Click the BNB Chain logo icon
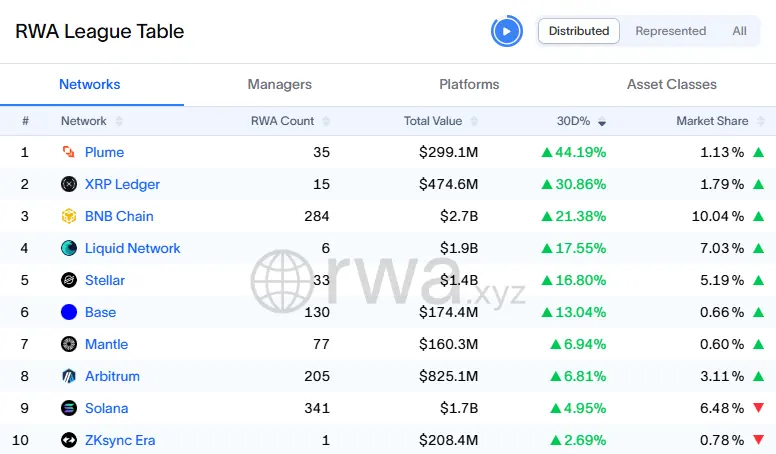The width and height of the screenshot is (776, 454). [69, 216]
